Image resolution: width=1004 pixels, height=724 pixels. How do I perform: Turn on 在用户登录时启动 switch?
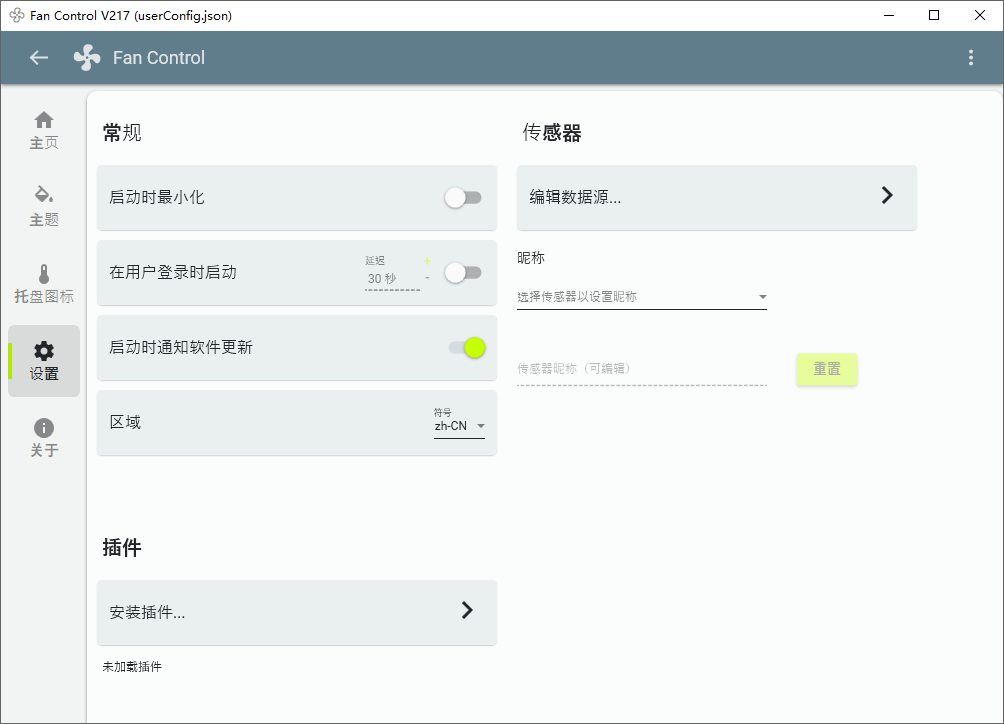click(462, 272)
